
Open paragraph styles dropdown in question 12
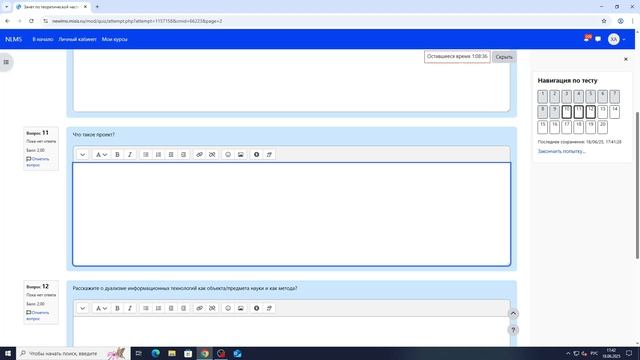point(101,308)
